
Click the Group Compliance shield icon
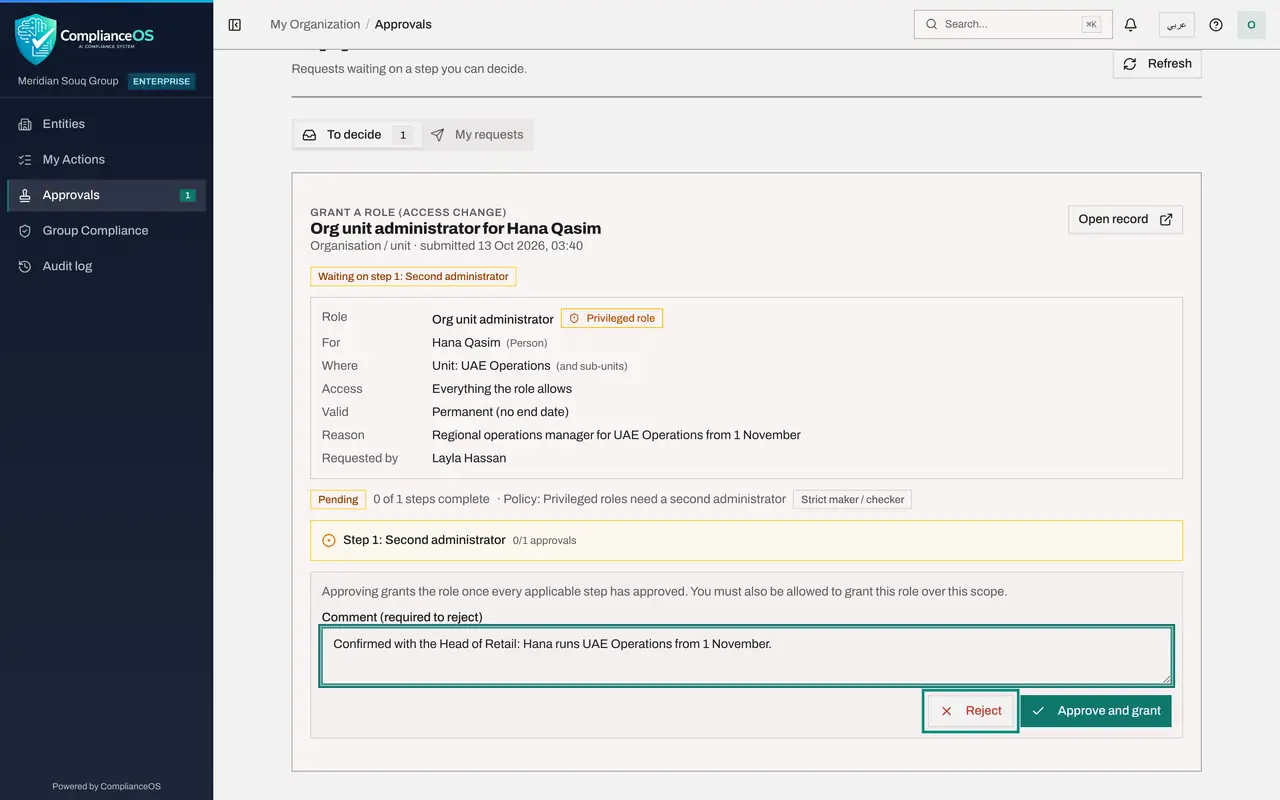click(25, 231)
